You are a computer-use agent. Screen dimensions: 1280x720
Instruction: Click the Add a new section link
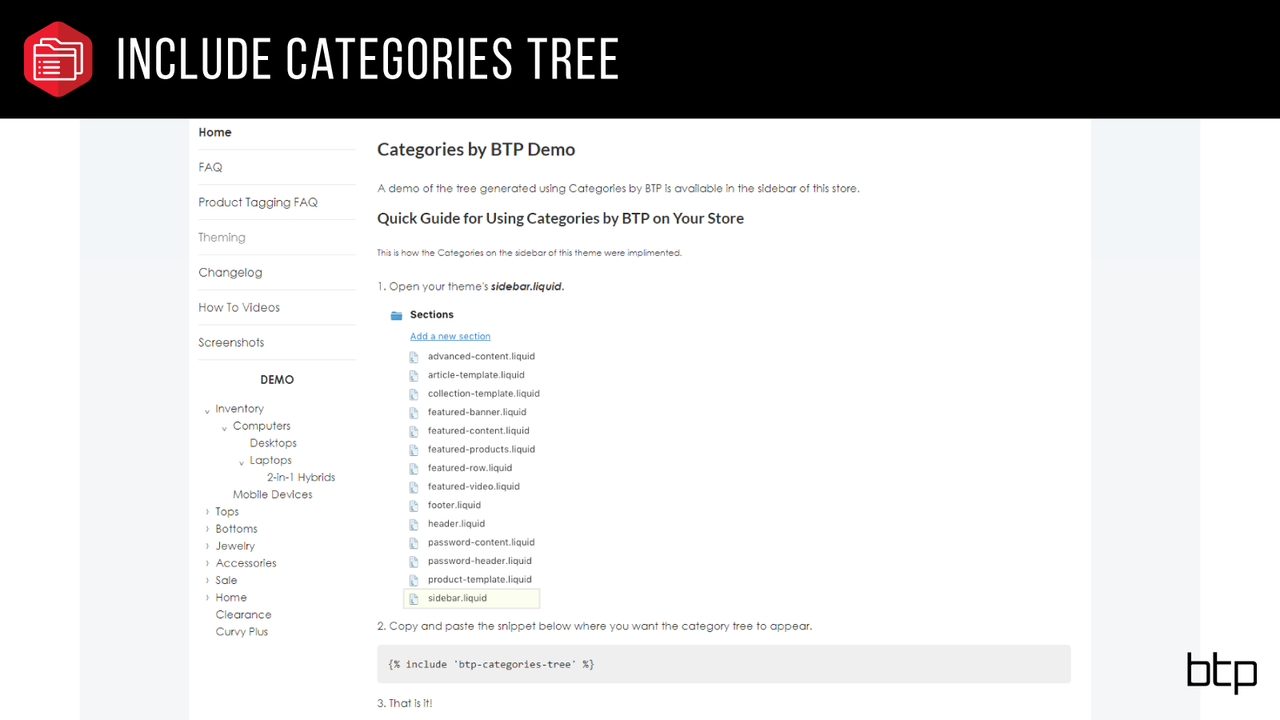[x=450, y=336]
